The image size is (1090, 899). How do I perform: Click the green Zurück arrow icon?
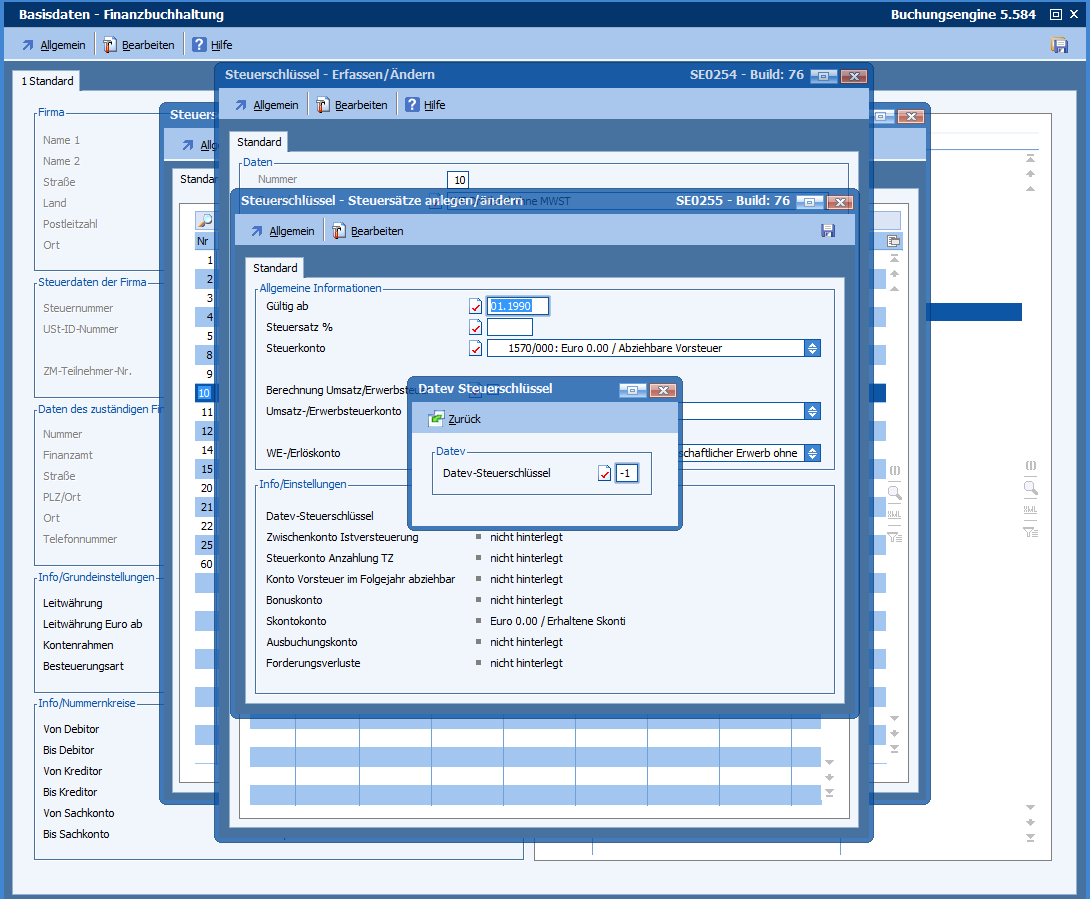436,419
